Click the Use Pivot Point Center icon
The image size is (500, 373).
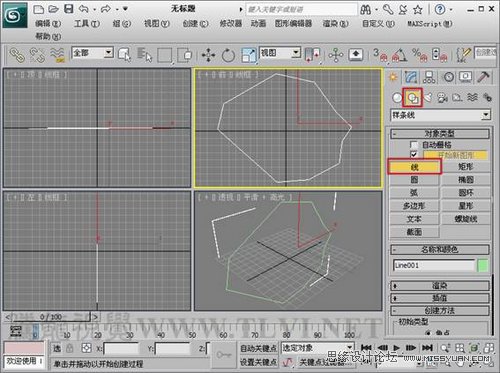(x=313, y=55)
